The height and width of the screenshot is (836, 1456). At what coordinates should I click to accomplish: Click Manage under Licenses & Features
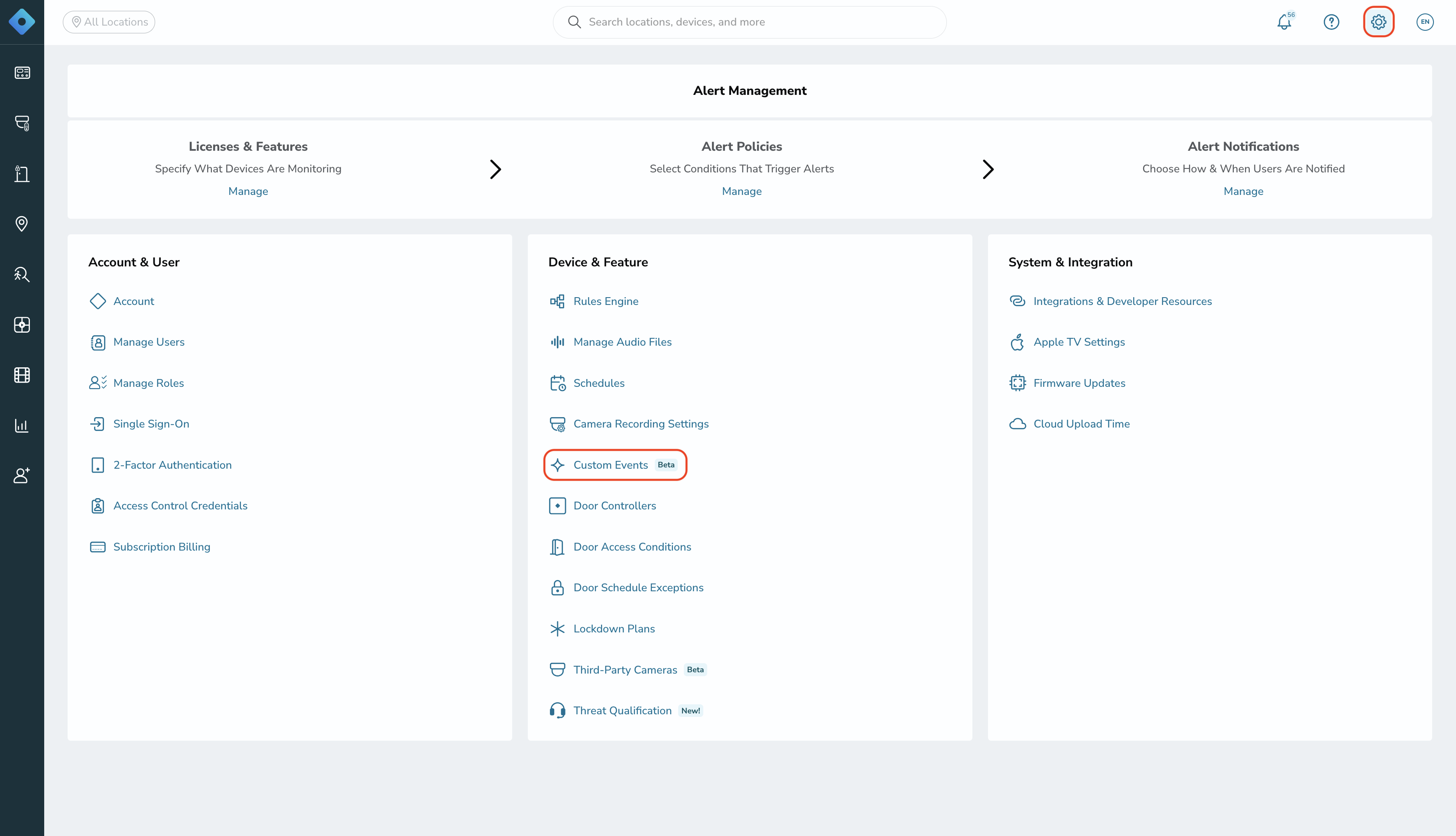(x=248, y=191)
